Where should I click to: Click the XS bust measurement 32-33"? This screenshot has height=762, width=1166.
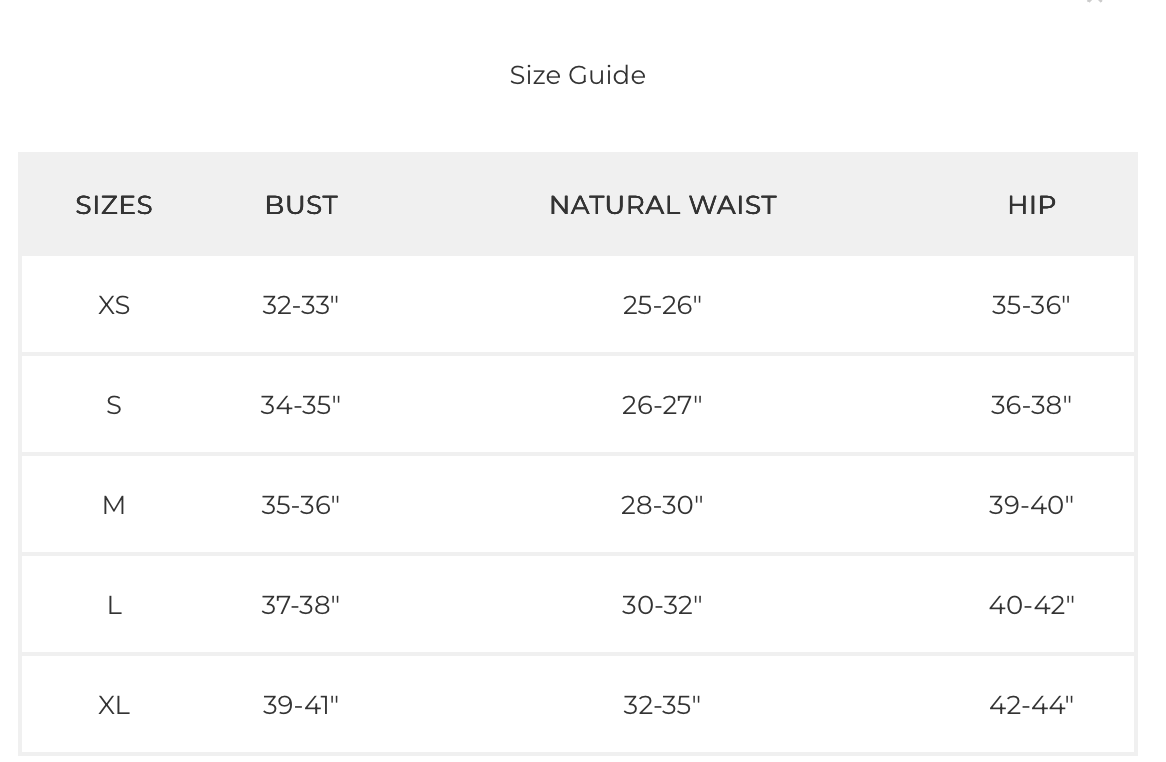[301, 305]
